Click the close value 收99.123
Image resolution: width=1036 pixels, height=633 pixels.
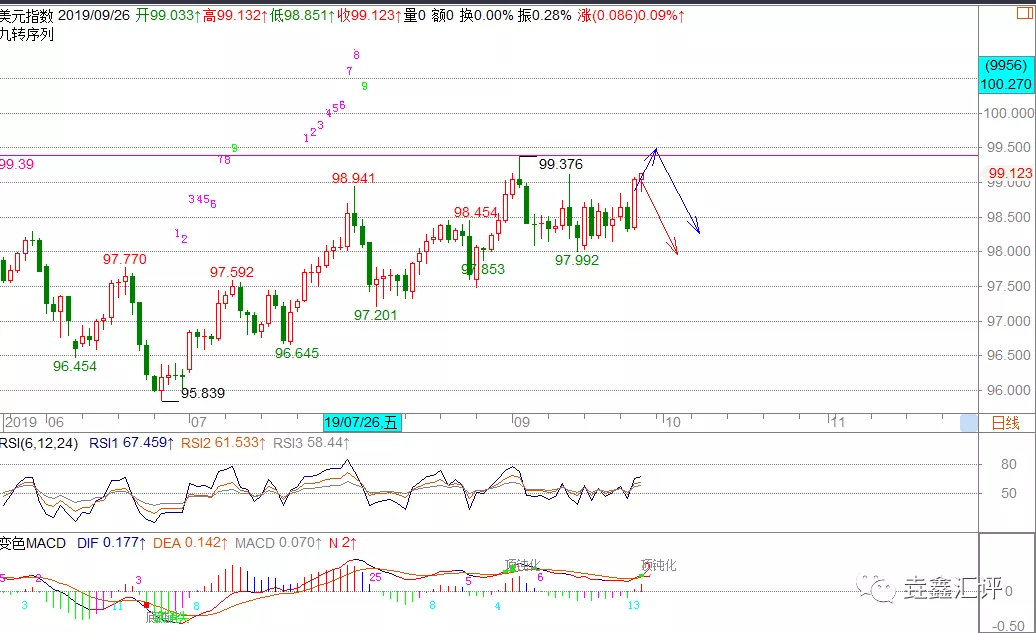coord(369,15)
